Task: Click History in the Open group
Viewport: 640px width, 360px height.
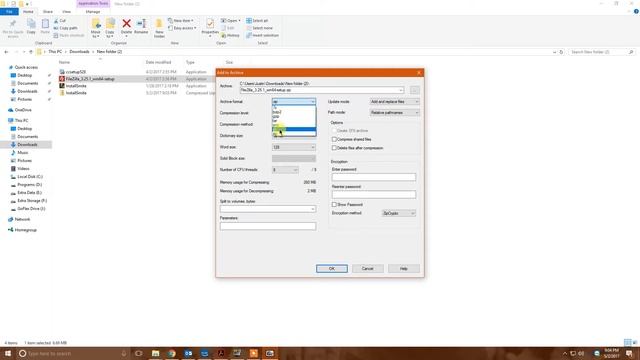Action: point(230,36)
